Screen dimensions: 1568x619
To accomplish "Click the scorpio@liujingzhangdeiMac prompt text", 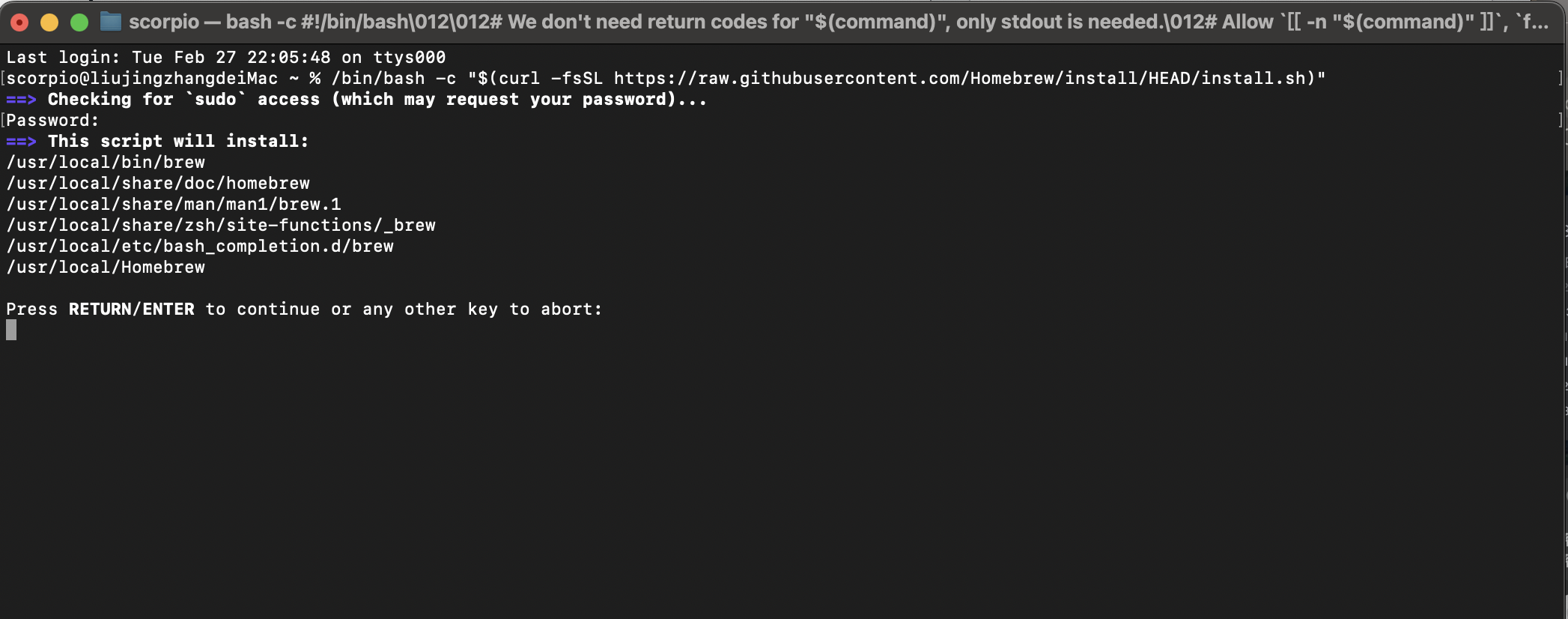I will click(x=142, y=79).
